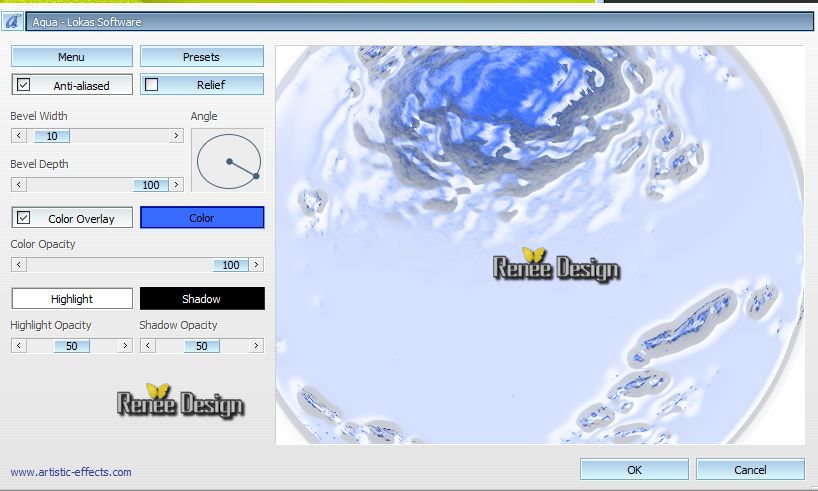The height and width of the screenshot is (491, 818).
Task: Decrease Highlight Opacity with left arrow
Action: click(19, 345)
